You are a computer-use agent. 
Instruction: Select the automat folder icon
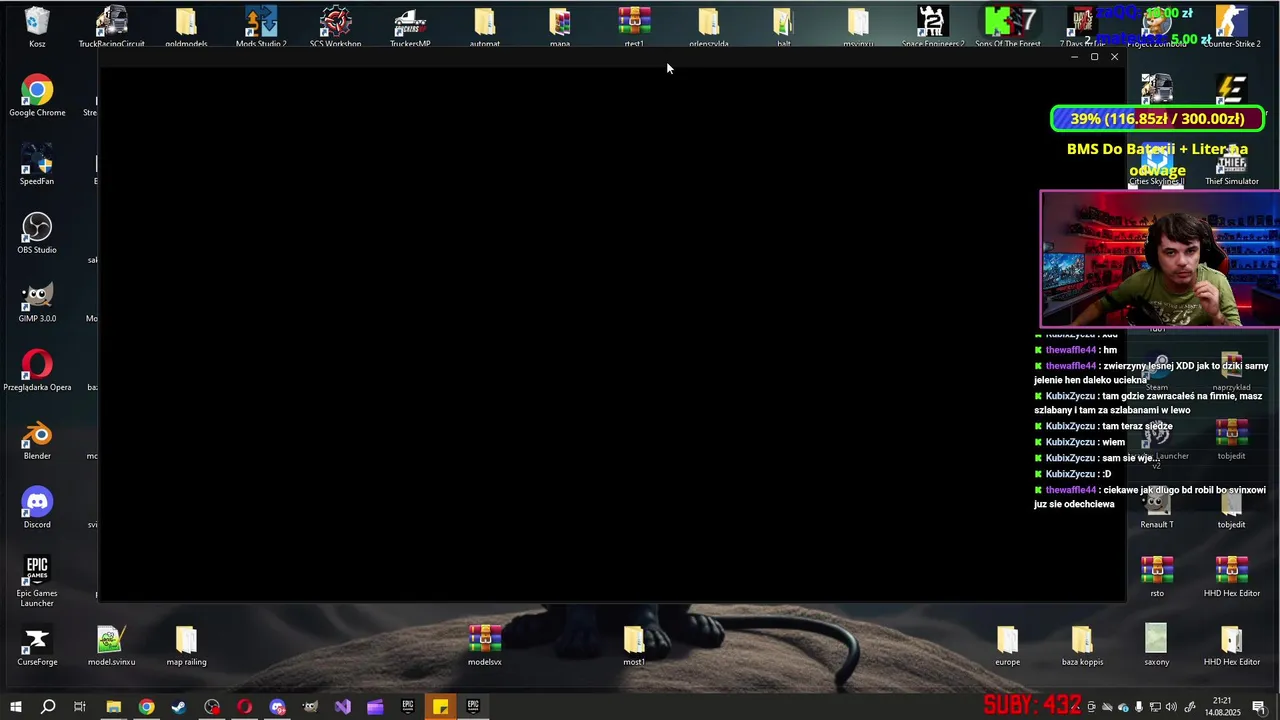coord(485,27)
